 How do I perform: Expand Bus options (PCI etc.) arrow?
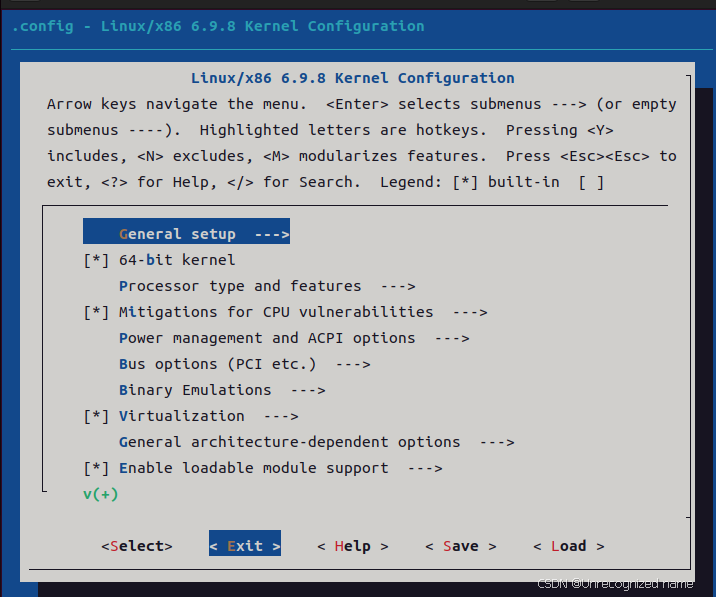click(x=353, y=365)
